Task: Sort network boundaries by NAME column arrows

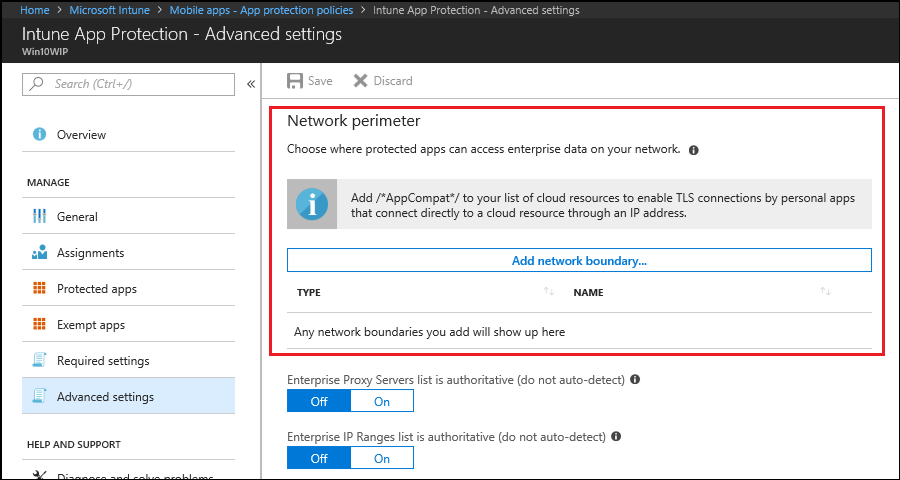Action: 825,292
